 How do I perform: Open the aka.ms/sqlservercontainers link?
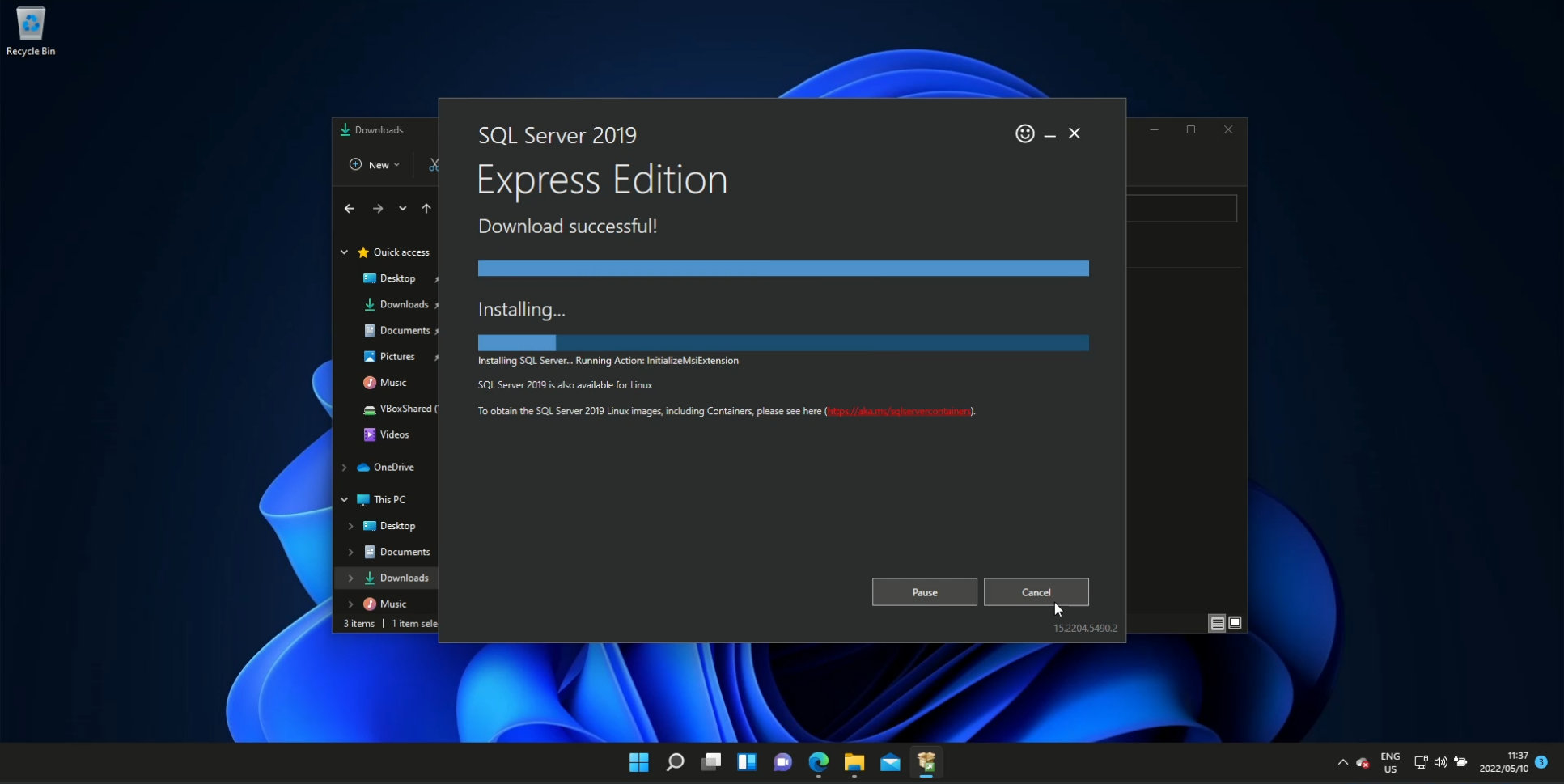(x=898, y=411)
